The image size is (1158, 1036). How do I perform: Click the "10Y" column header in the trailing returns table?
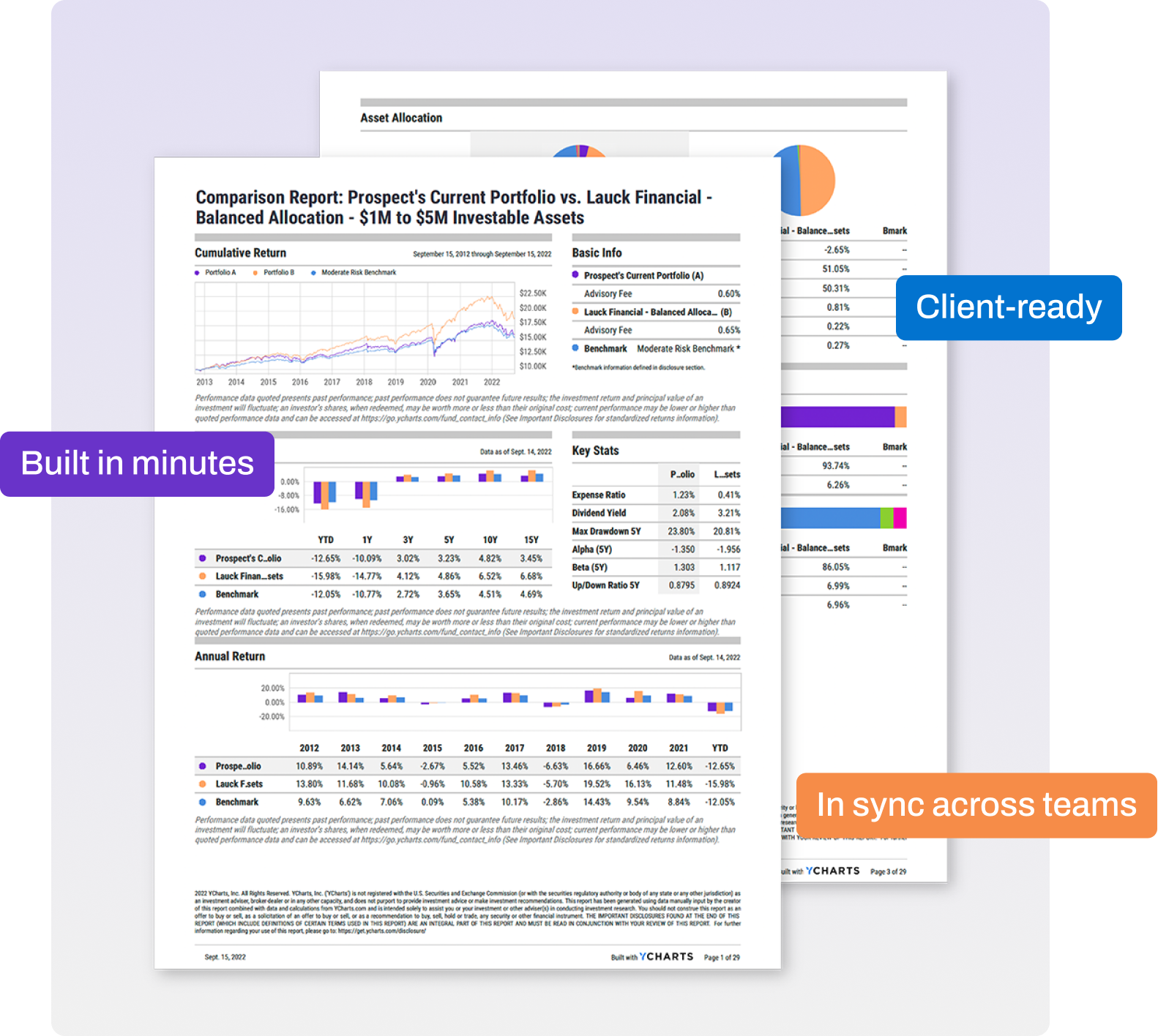click(490, 540)
